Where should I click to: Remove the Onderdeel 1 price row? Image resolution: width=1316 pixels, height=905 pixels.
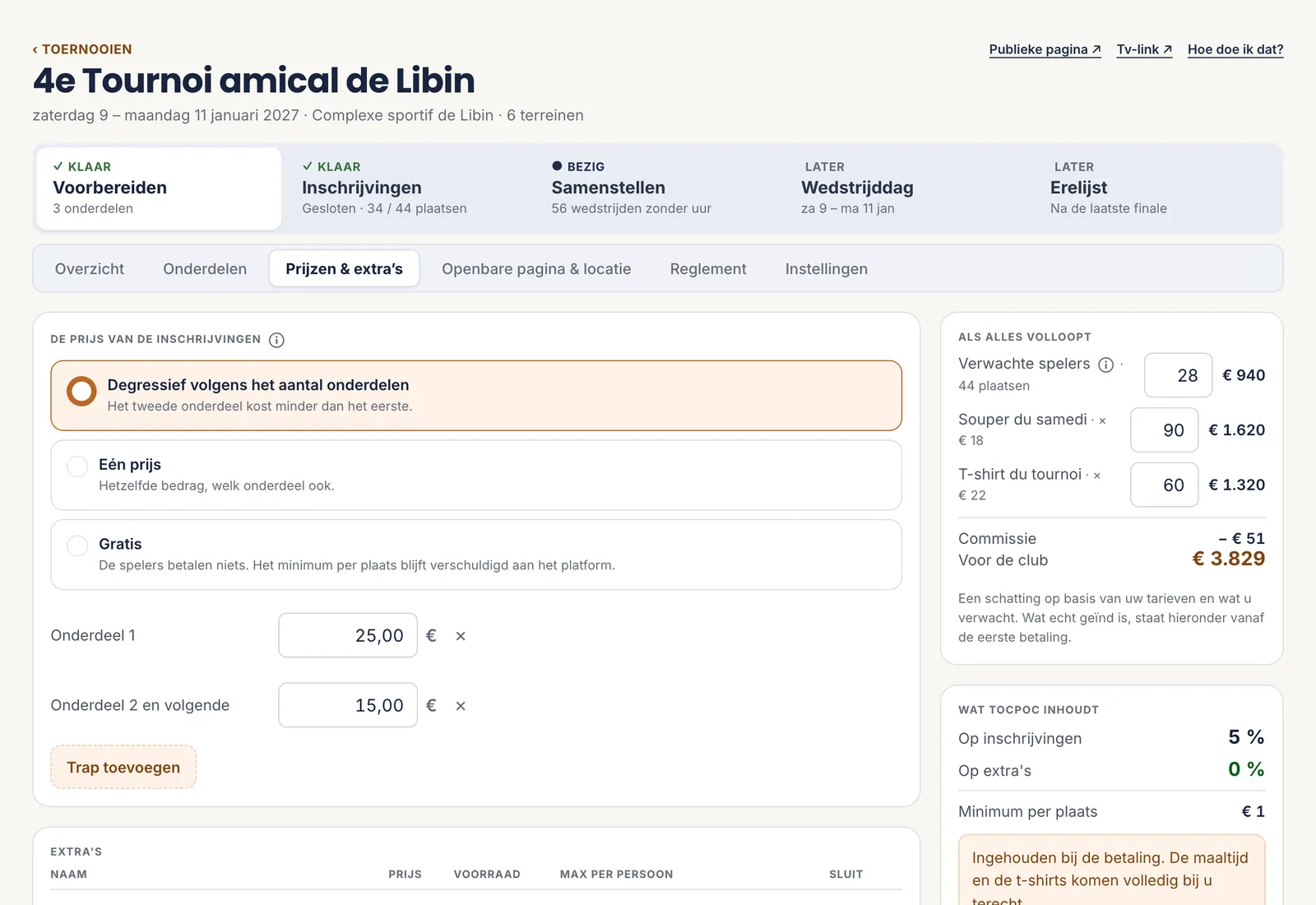click(461, 636)
